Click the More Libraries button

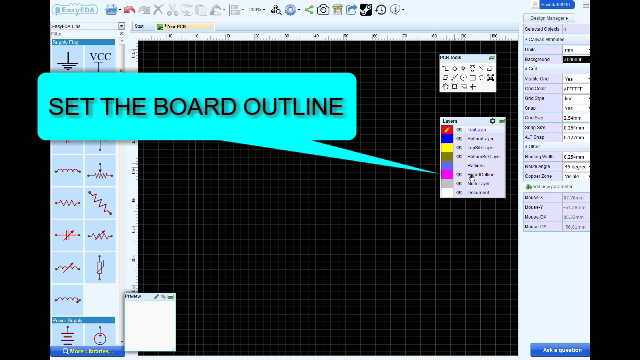point(87,351)
